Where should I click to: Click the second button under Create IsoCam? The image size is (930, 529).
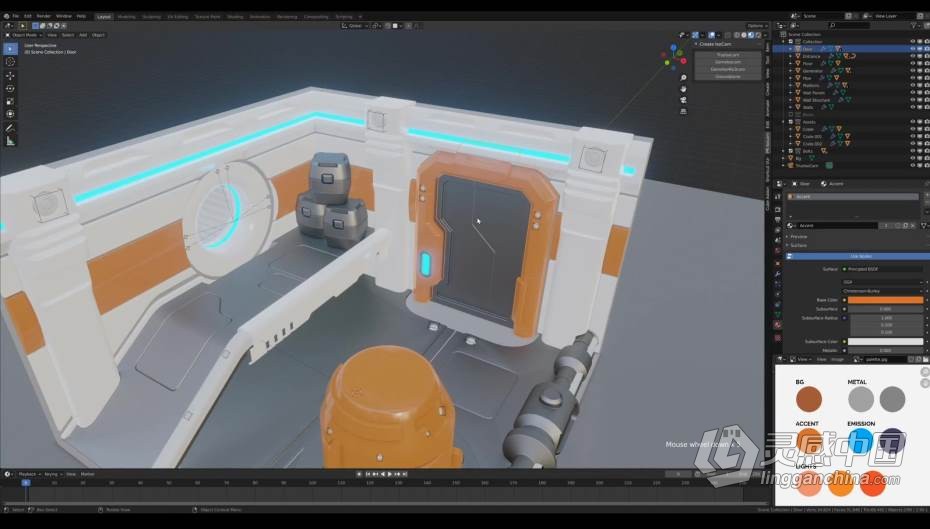coord(728,62)
